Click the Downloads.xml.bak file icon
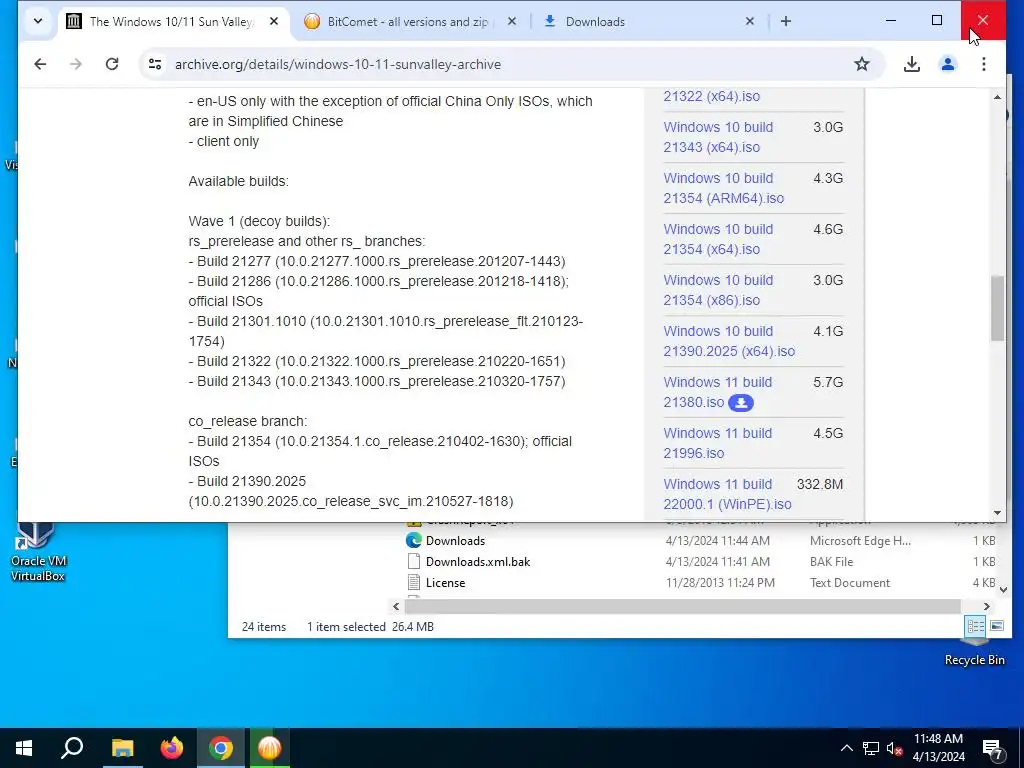The image size is (1024, 768). click(x=413, y=562)
